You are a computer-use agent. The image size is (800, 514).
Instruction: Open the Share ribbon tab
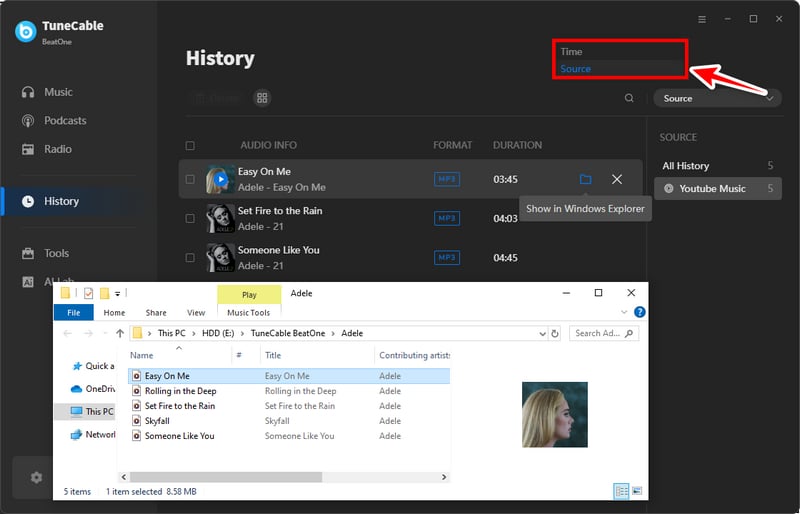coord(156,312)
